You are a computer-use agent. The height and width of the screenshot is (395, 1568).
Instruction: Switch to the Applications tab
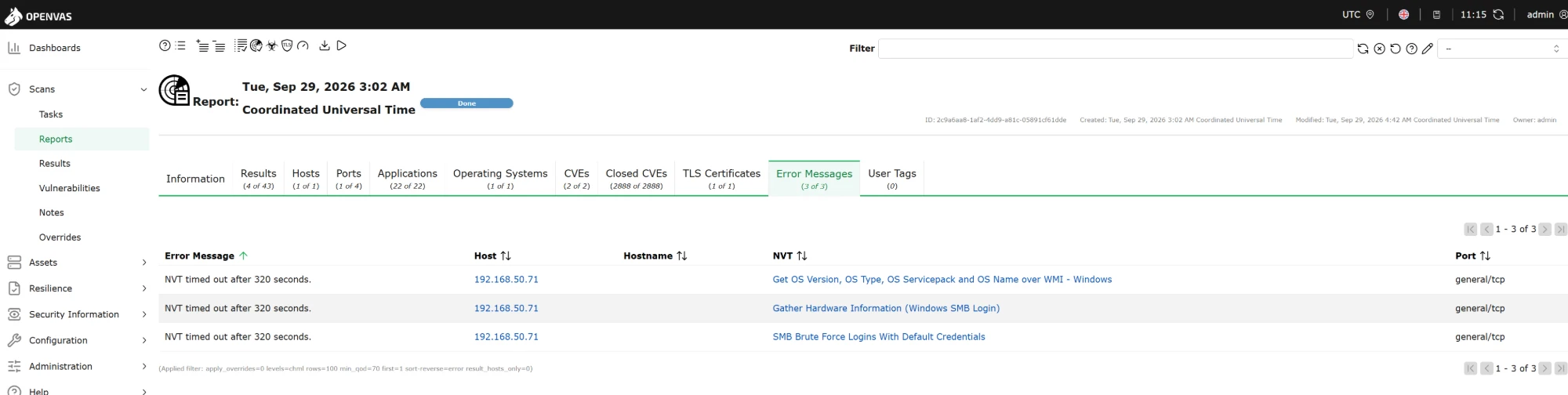tap(408, 179)
